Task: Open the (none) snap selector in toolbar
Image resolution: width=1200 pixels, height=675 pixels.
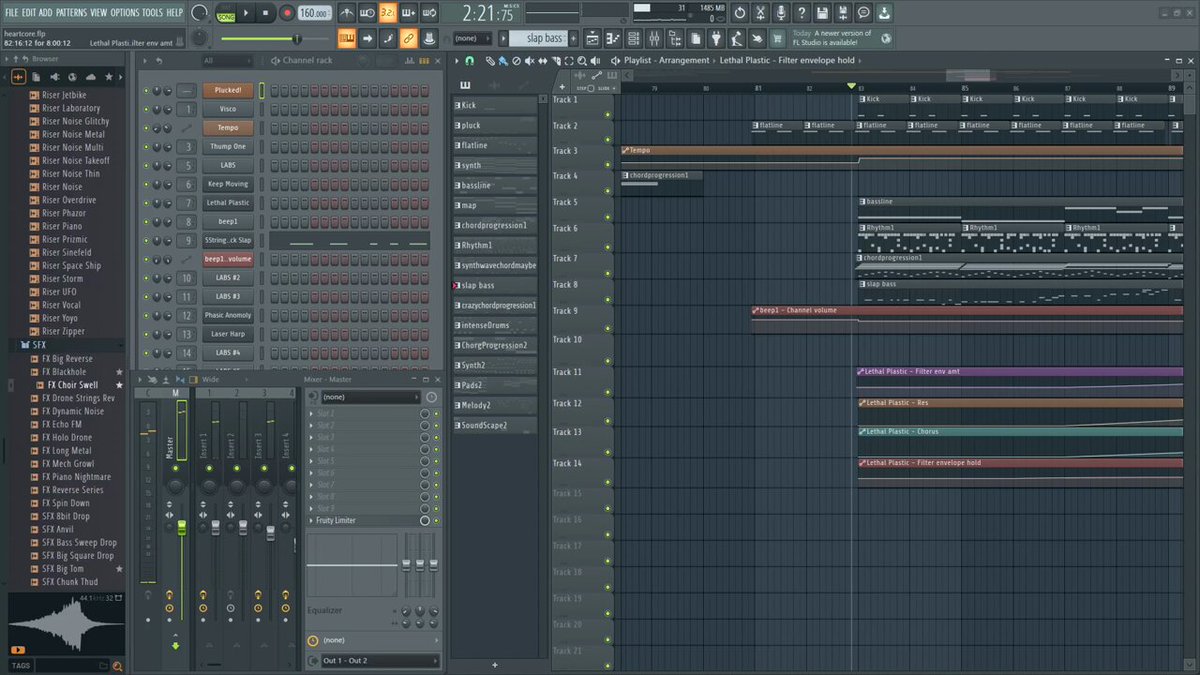Action: (474, 38)
